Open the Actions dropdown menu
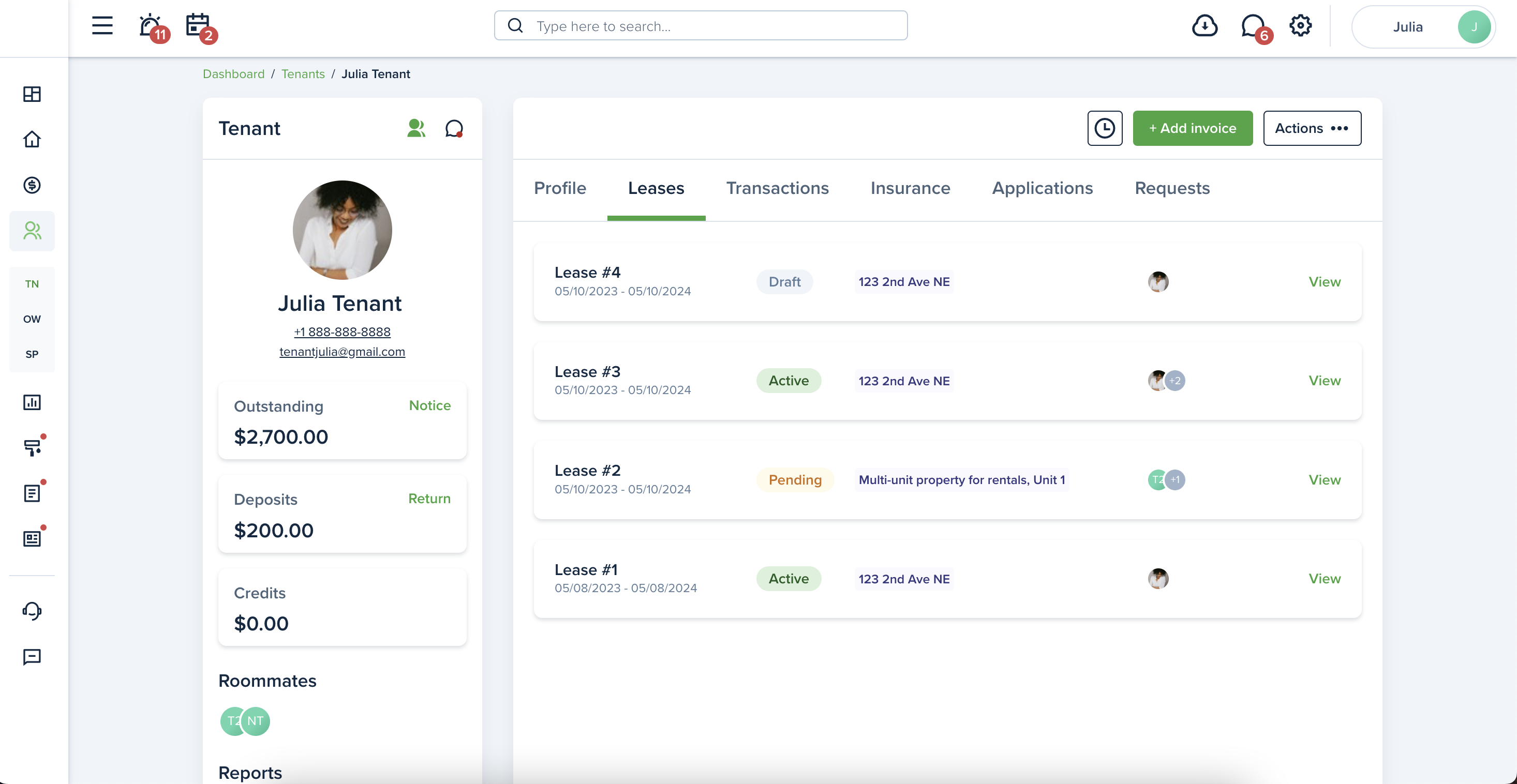The height and width of the screenshot is (784, 1517). pyautogui.click(x=1312, y=128)
